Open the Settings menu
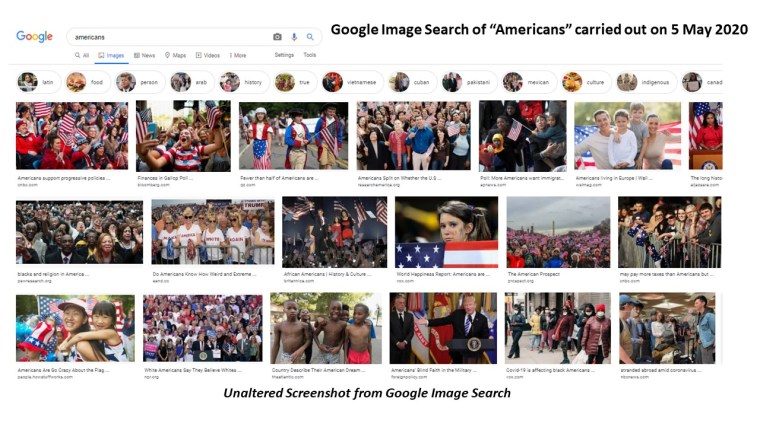Viewport: 760px width, 427px height. tap(284, 55)
